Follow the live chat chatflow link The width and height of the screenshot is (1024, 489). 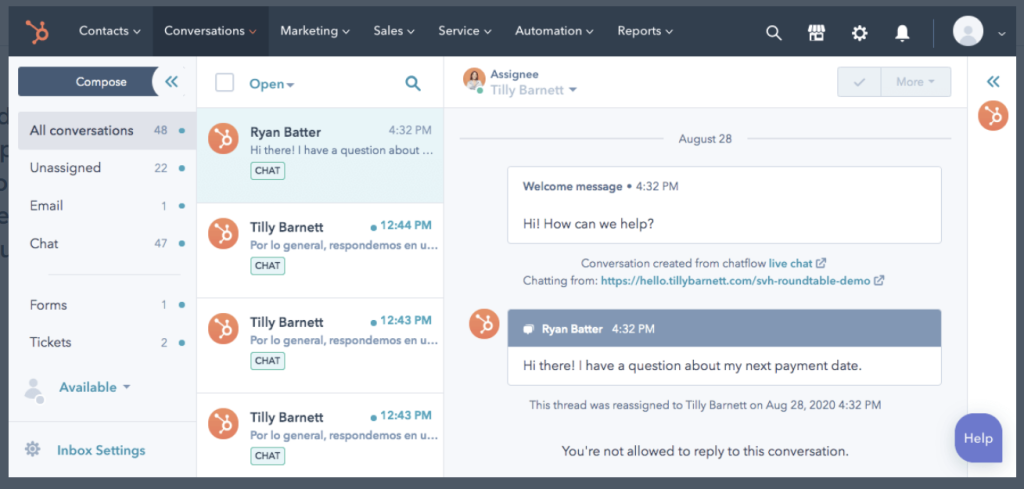(790, 264)
